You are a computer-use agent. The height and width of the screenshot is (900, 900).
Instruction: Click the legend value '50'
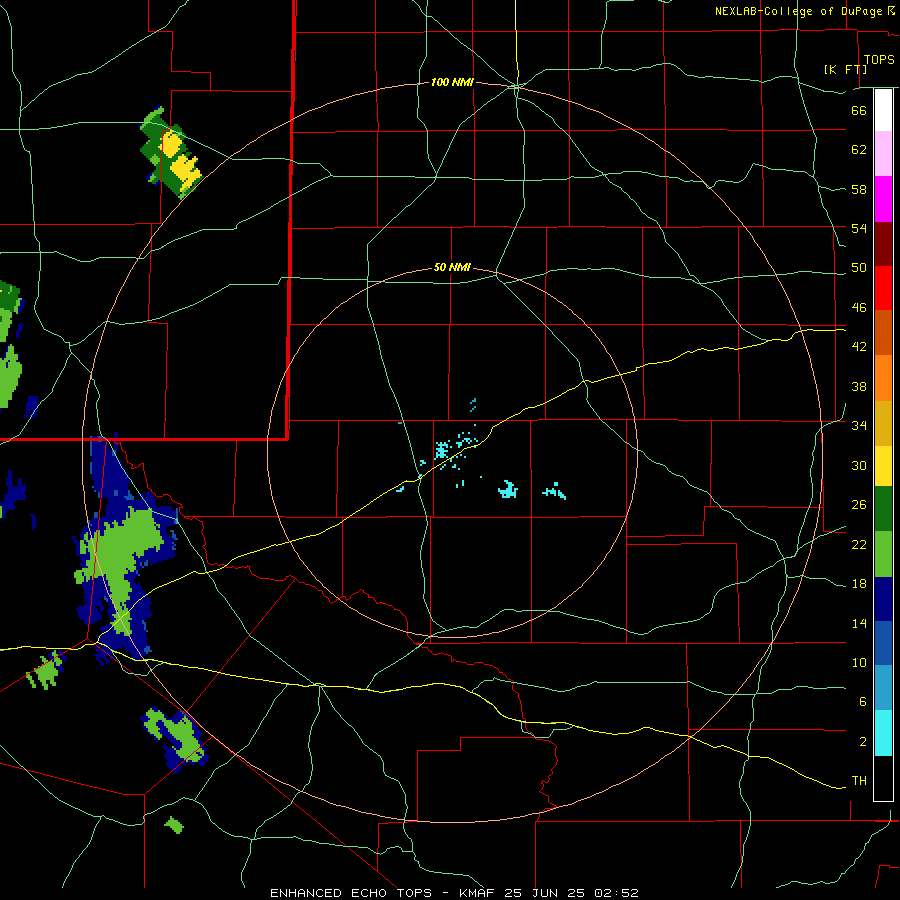(x=859, y=268)
